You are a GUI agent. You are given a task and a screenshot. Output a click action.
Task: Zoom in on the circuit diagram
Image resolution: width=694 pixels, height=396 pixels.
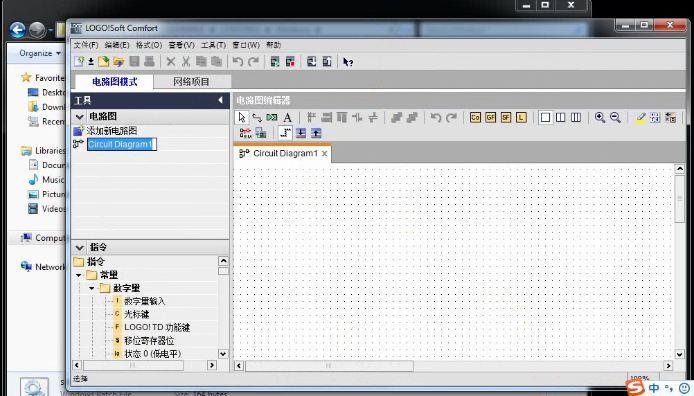tap(600, 117)
